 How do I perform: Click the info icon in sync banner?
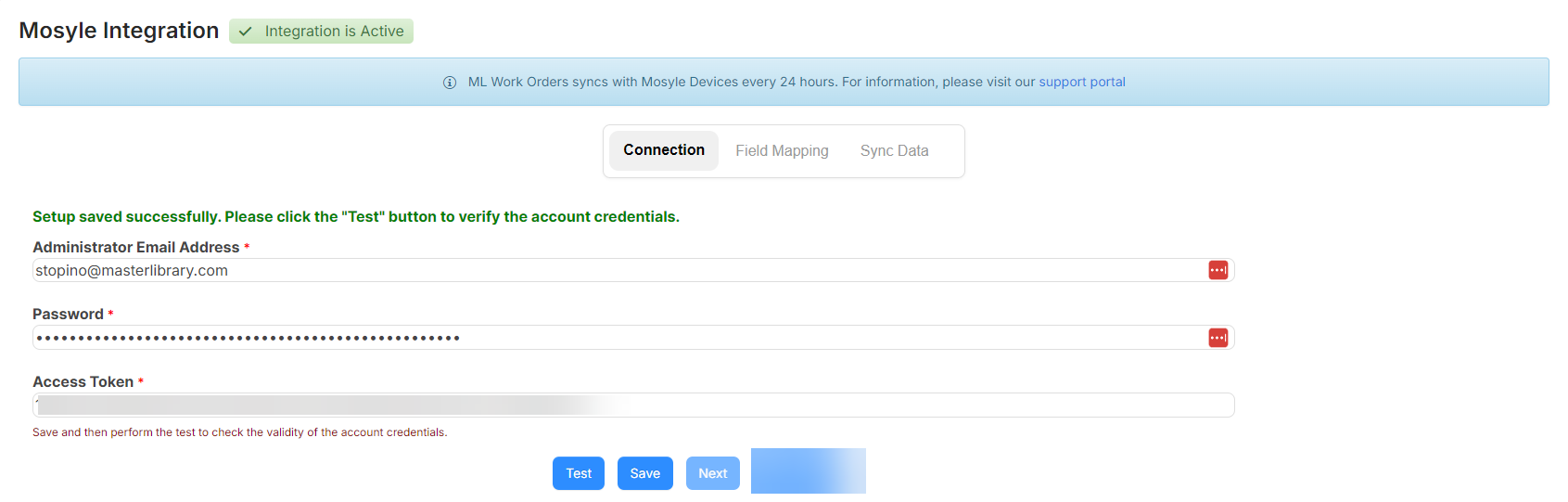[450, 83]
